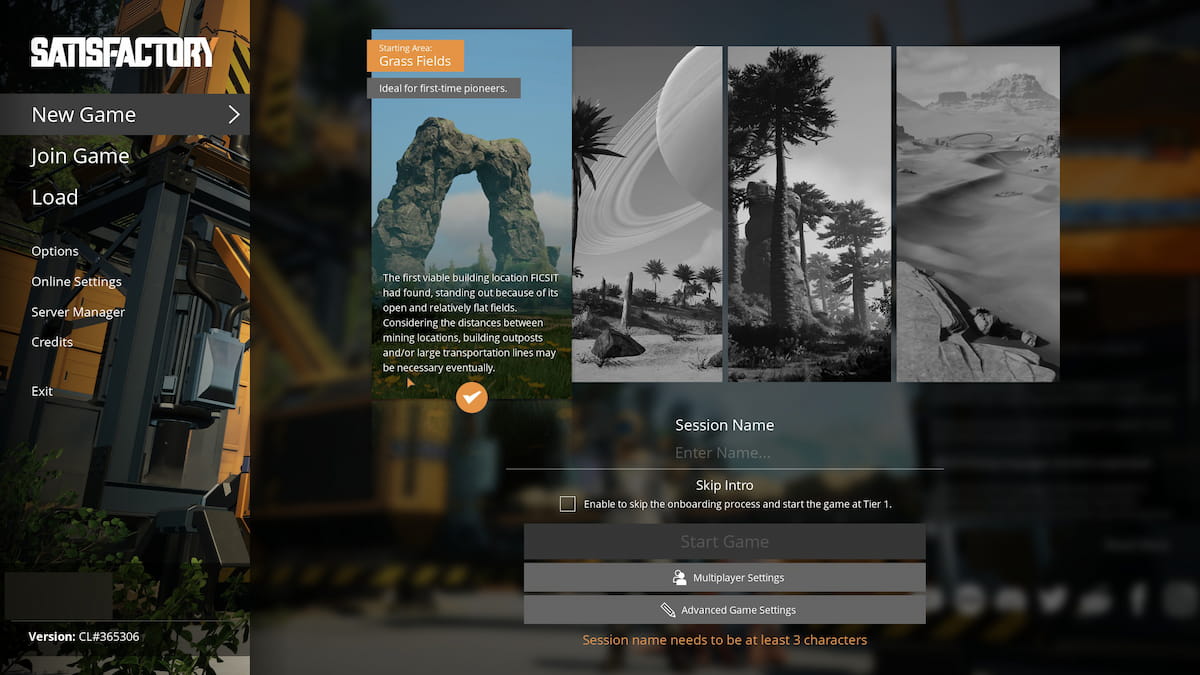The width and height of the screenshot is (1200, 675).
Task: Open the New Game menu
Action: (x=124, y=115)
